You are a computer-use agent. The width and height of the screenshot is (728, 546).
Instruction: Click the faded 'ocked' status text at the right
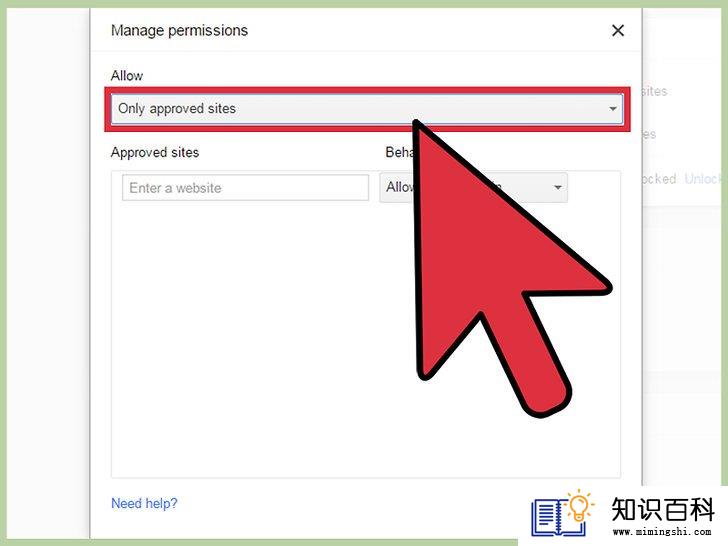(x=659, y=179)
